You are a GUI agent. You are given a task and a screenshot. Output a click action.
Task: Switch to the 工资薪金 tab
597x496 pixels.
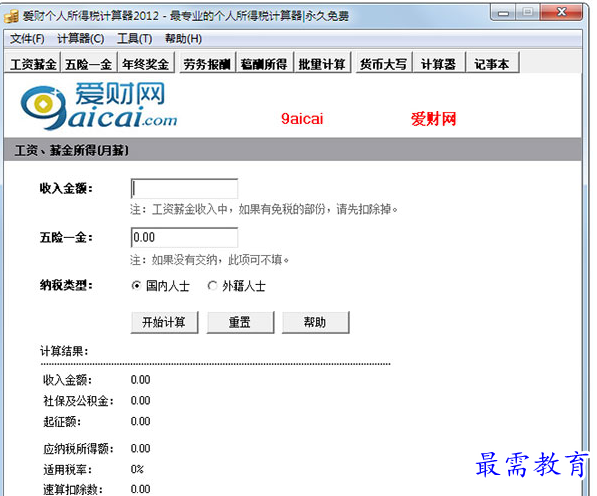pyautogui.click(x=33, y=64)
